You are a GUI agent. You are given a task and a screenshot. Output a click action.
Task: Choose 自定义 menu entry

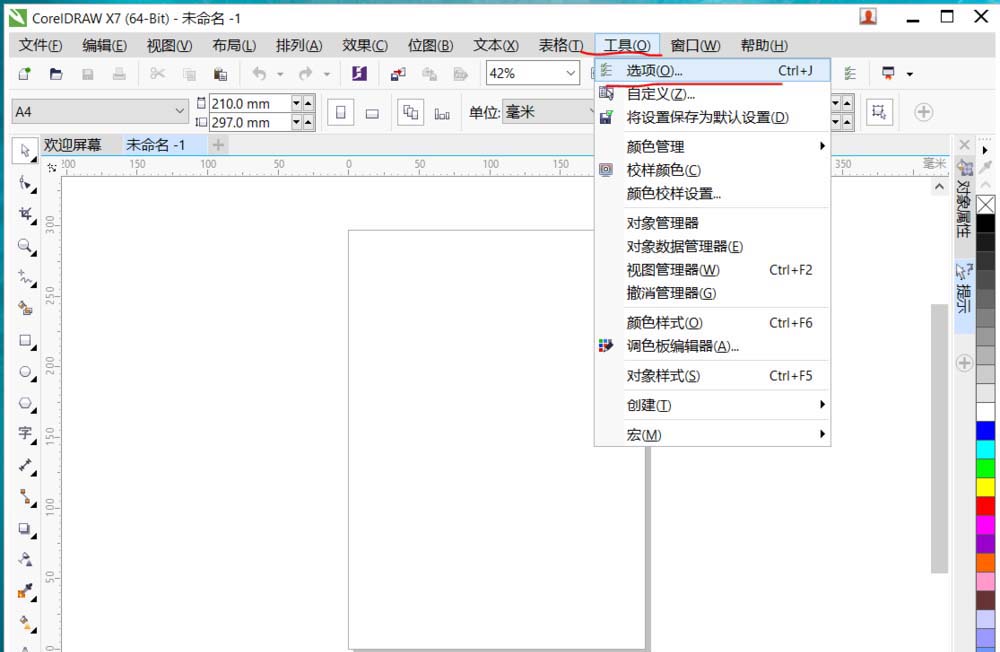(x=712, y=94)
